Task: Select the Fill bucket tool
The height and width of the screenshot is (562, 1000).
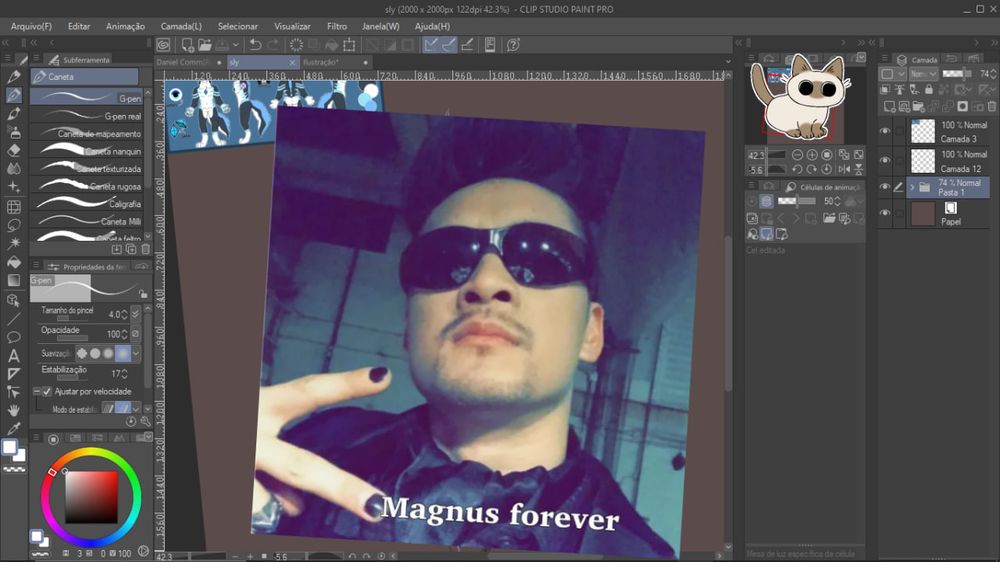Action: click(x=14, y=262)
